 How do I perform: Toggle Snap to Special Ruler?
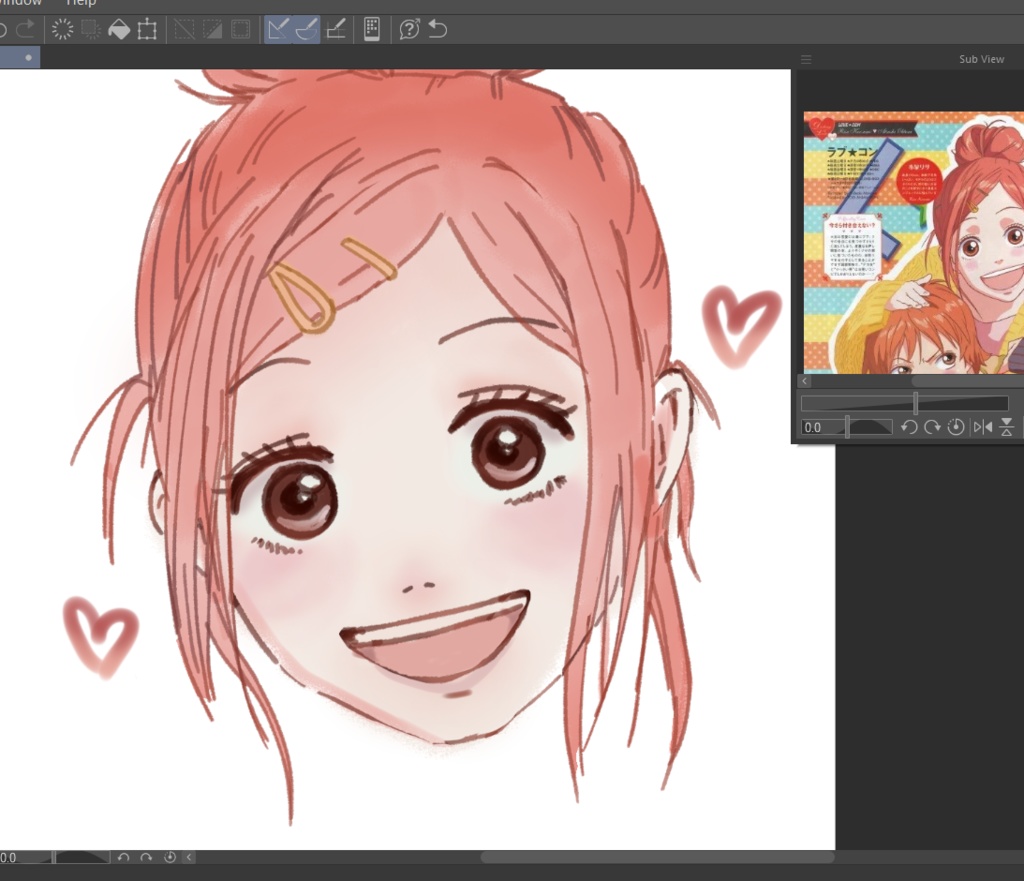306,29
